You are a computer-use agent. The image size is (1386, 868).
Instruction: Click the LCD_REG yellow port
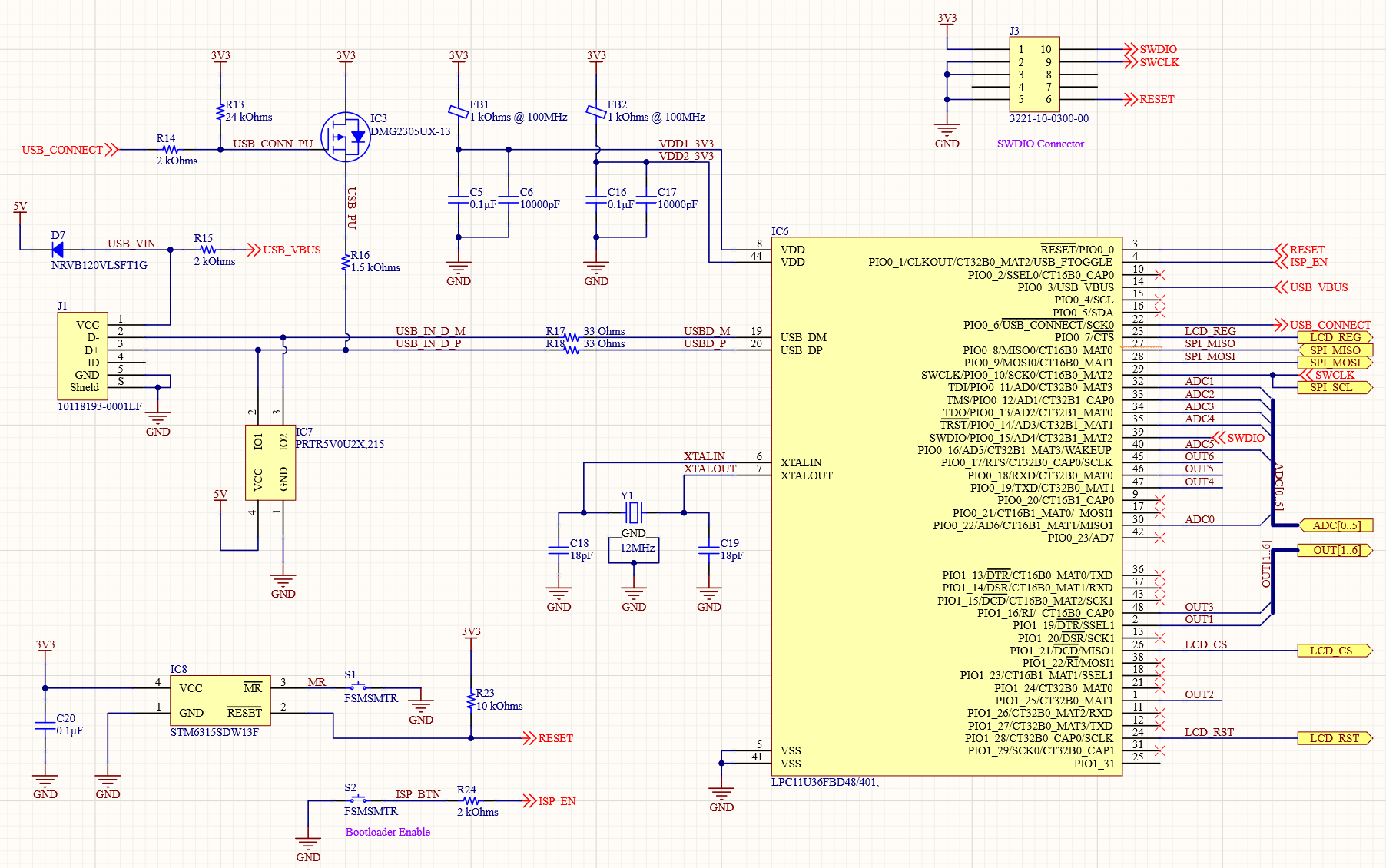1335,337
